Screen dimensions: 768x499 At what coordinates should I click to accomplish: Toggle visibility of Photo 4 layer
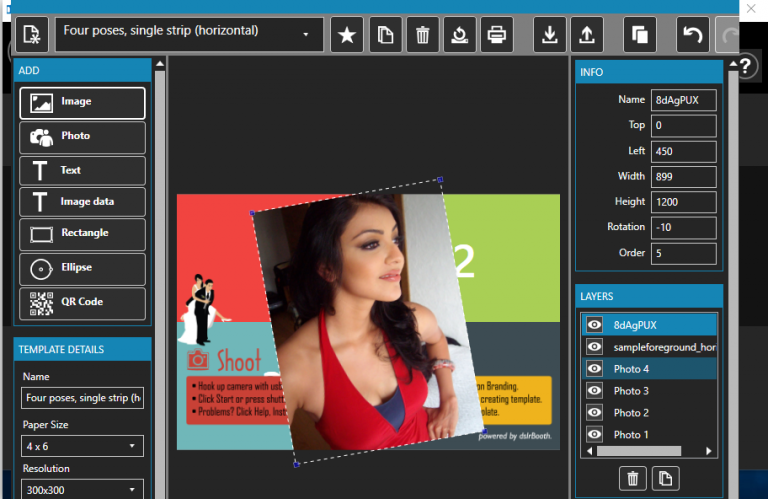tap(595, 368)
